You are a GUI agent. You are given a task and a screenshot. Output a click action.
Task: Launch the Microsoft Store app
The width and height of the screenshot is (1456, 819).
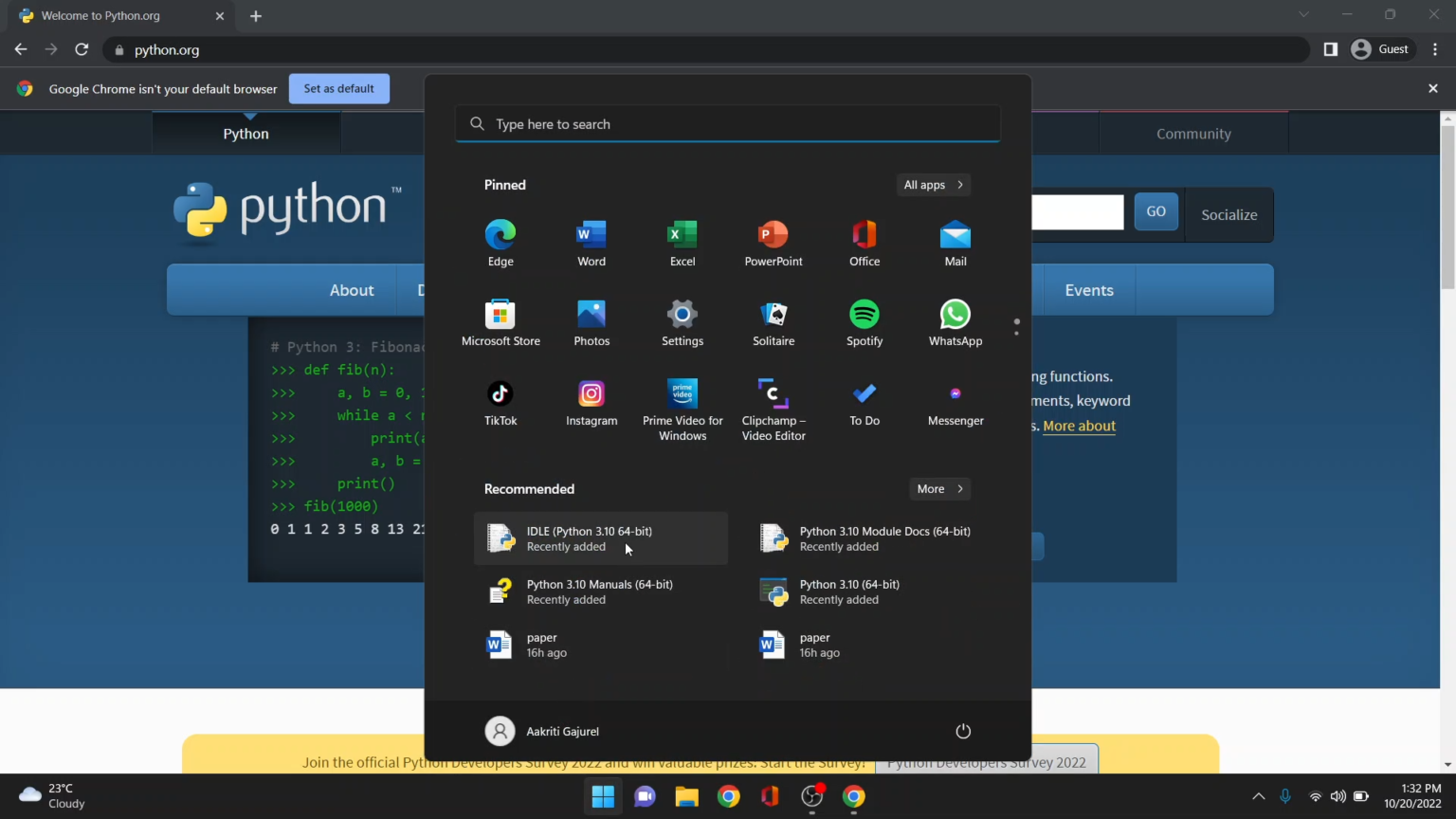pyautogui.click(x=500, y=322)
